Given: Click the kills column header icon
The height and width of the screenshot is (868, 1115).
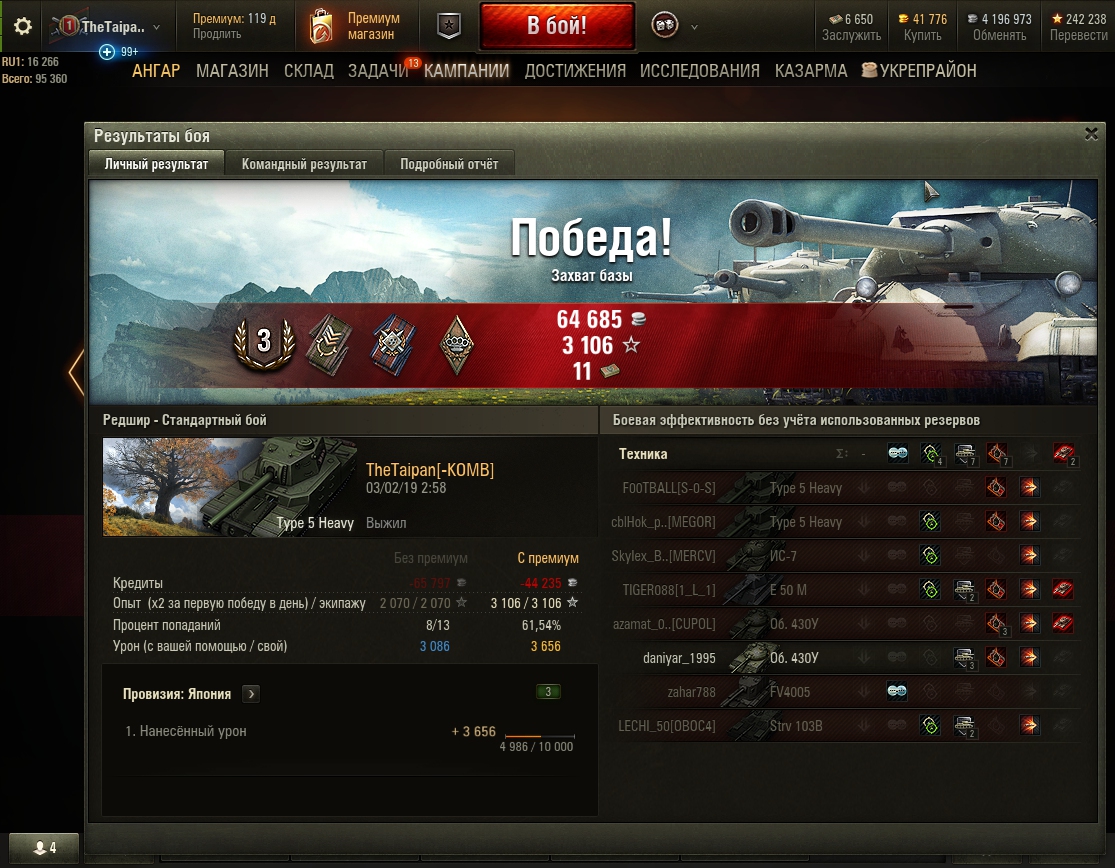Looking at the screenshot, I should (x=1064, y=453).
